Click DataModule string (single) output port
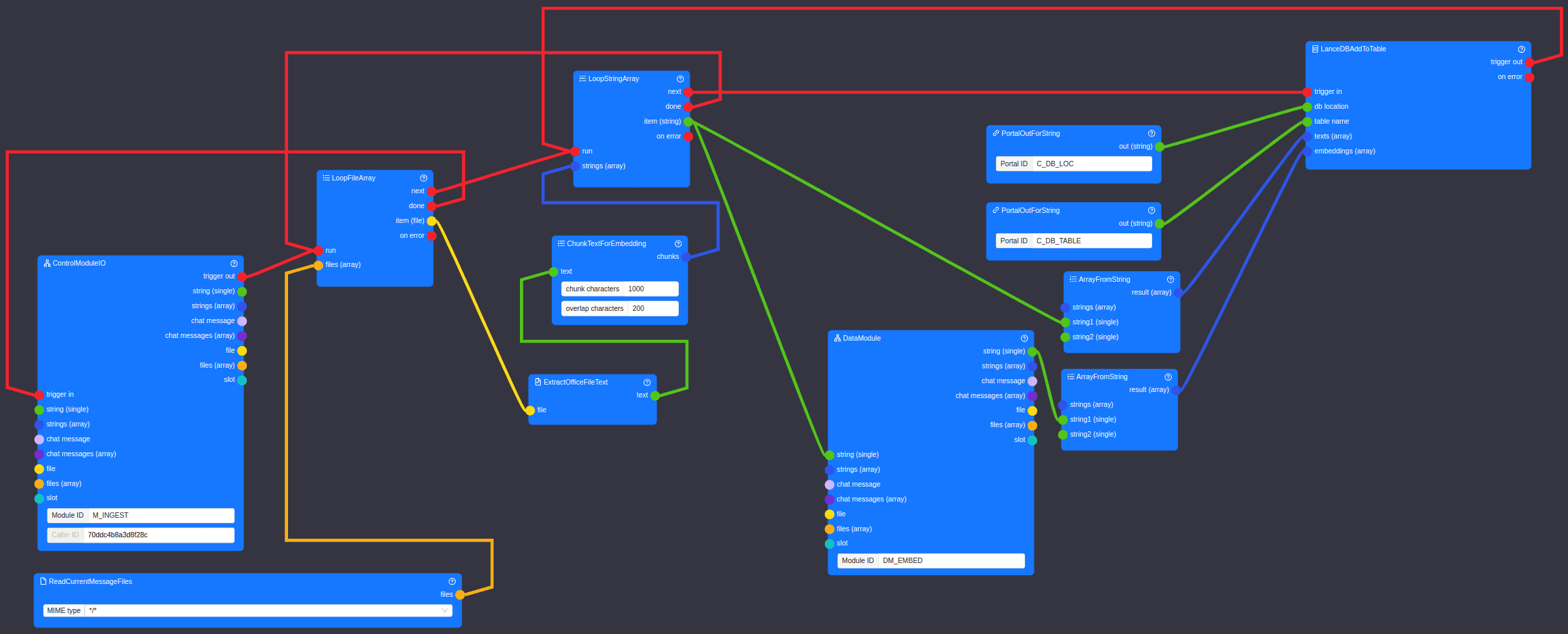 1032,352
